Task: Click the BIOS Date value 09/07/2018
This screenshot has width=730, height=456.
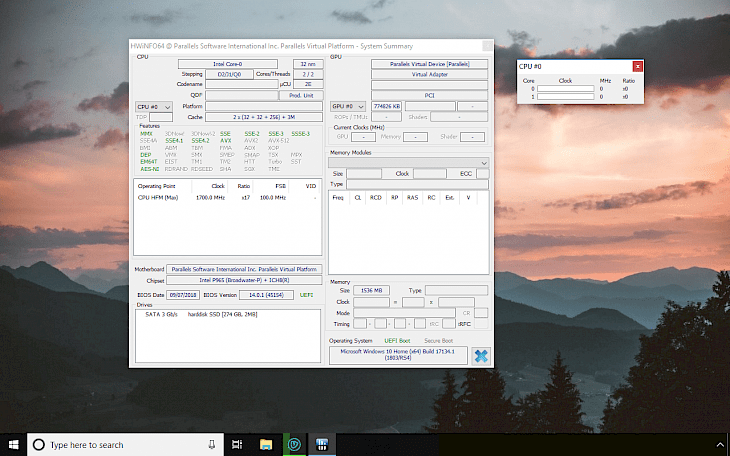Action: [x=183, y=295]
